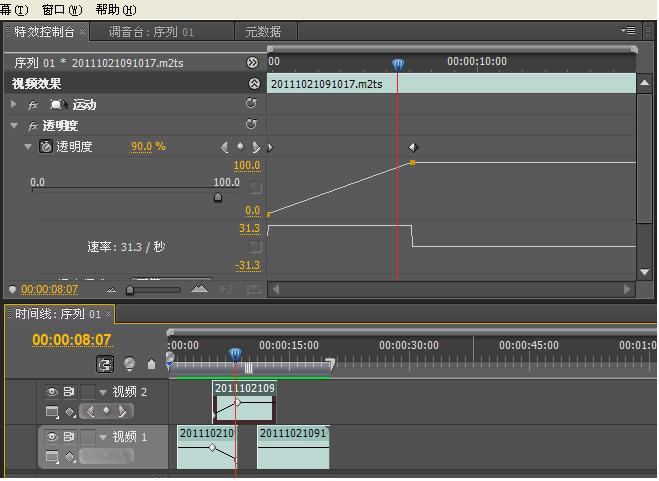Add or remove opacity keyframe
Viewport: 659px width, 481px height.
pyautogui.click(x=240, y=146)
